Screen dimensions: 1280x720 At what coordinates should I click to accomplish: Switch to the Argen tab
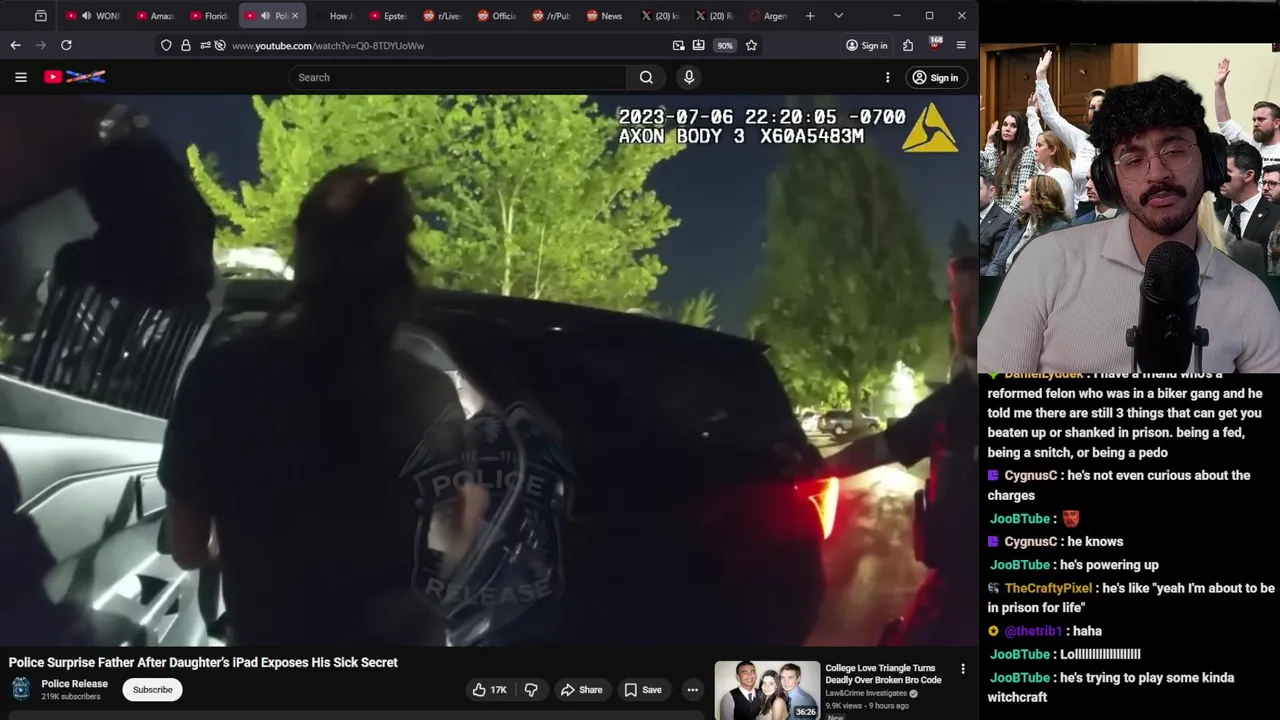click(x=768, y=16)
